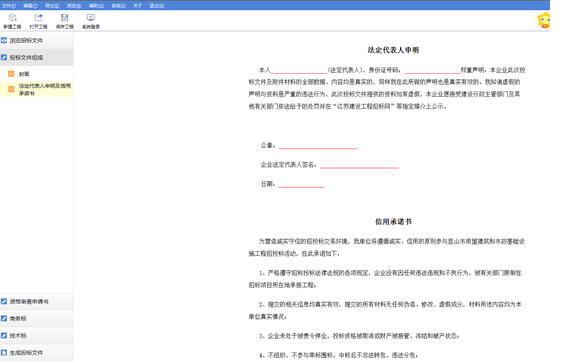The width and height of the screenshot is (576, 362).
Task: Click the paragraph starting with 为营造诚实守信
Action: (387, 247)
